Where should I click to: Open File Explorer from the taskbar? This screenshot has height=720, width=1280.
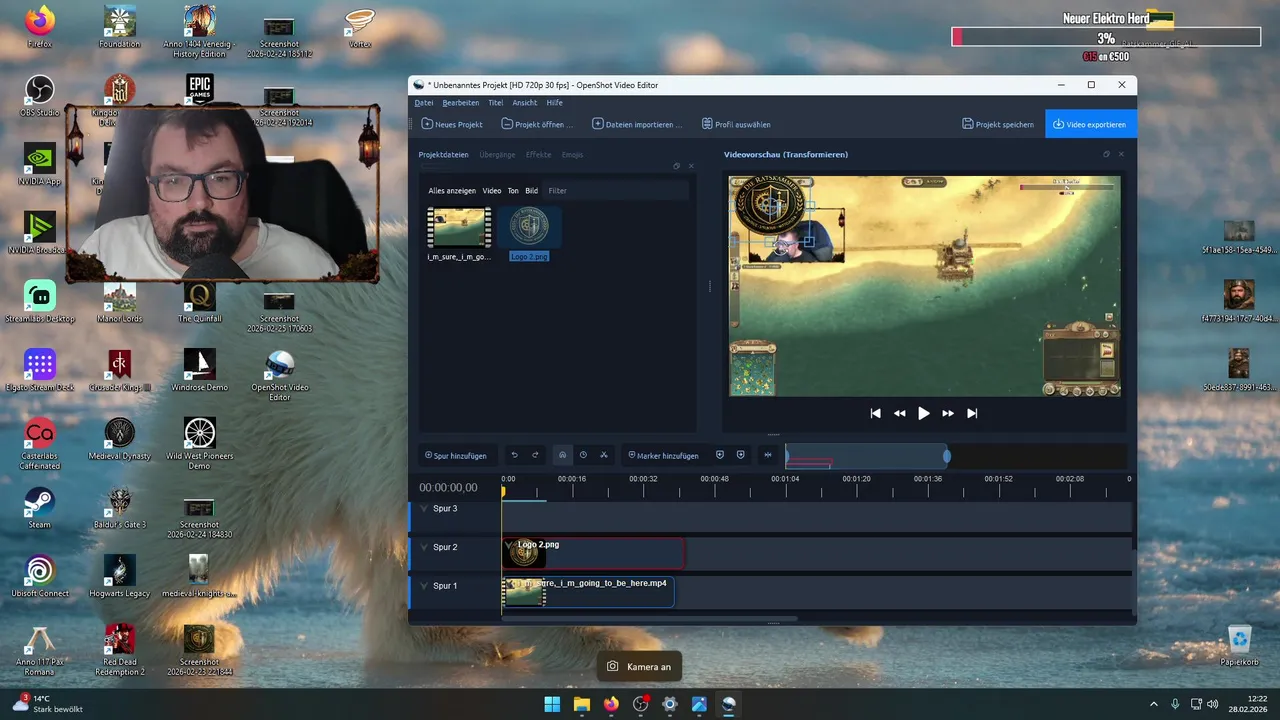click(581, 704)
